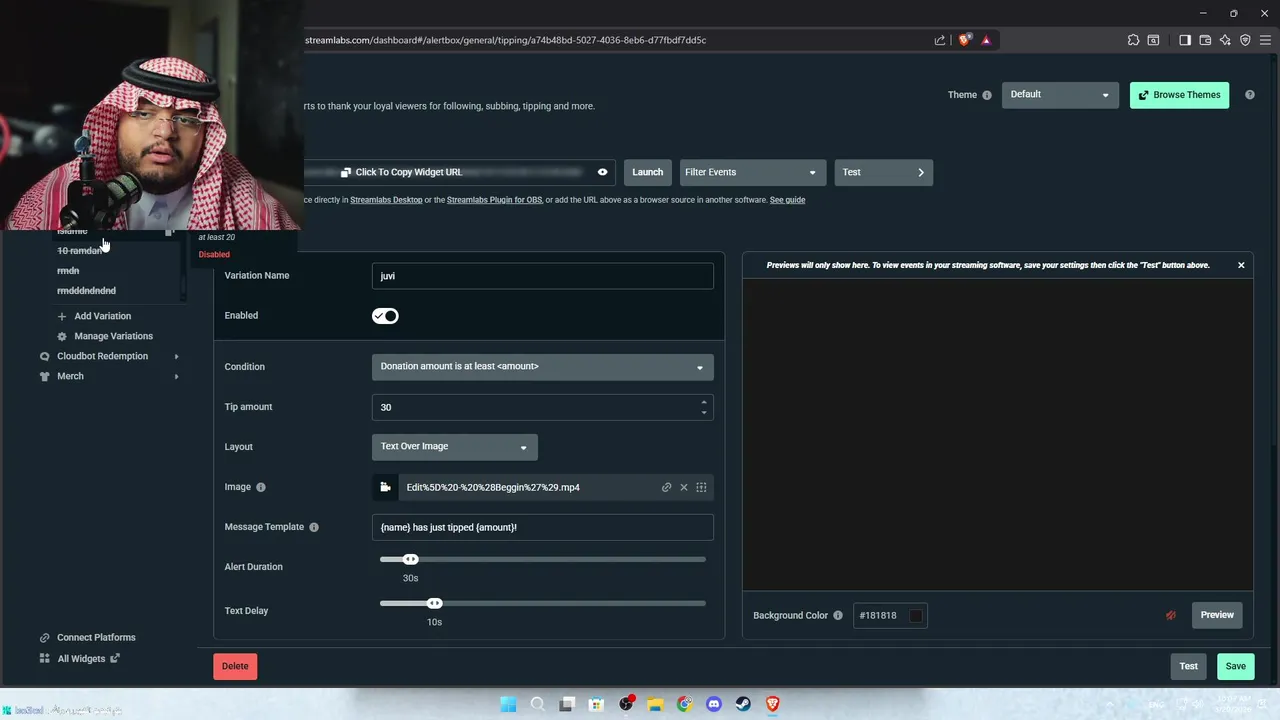This screenshot has height=720, width=1280.
Task: Click the Browse Themes button
Action: tap(1179, 95)
